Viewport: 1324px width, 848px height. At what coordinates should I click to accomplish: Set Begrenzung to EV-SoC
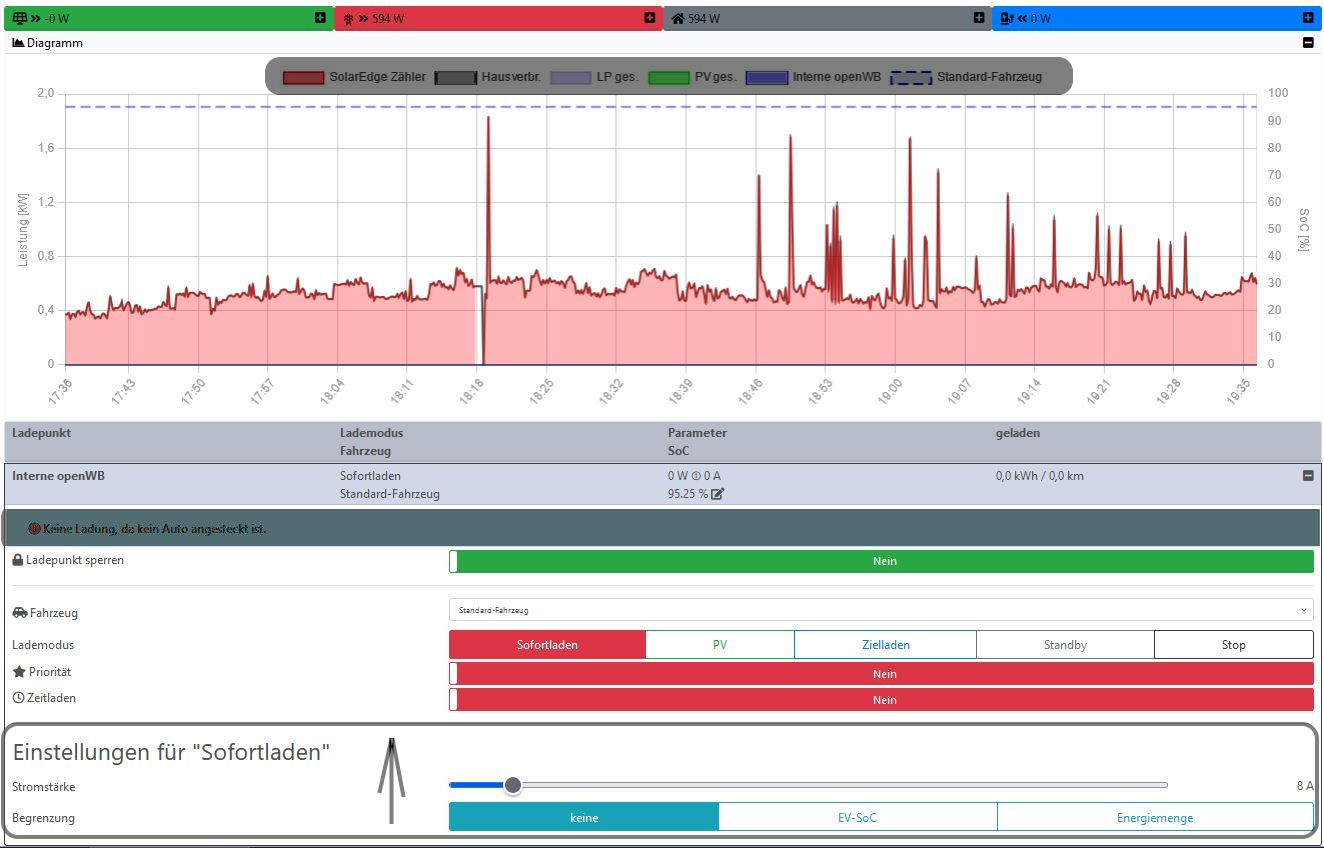[x=857, y=818]
